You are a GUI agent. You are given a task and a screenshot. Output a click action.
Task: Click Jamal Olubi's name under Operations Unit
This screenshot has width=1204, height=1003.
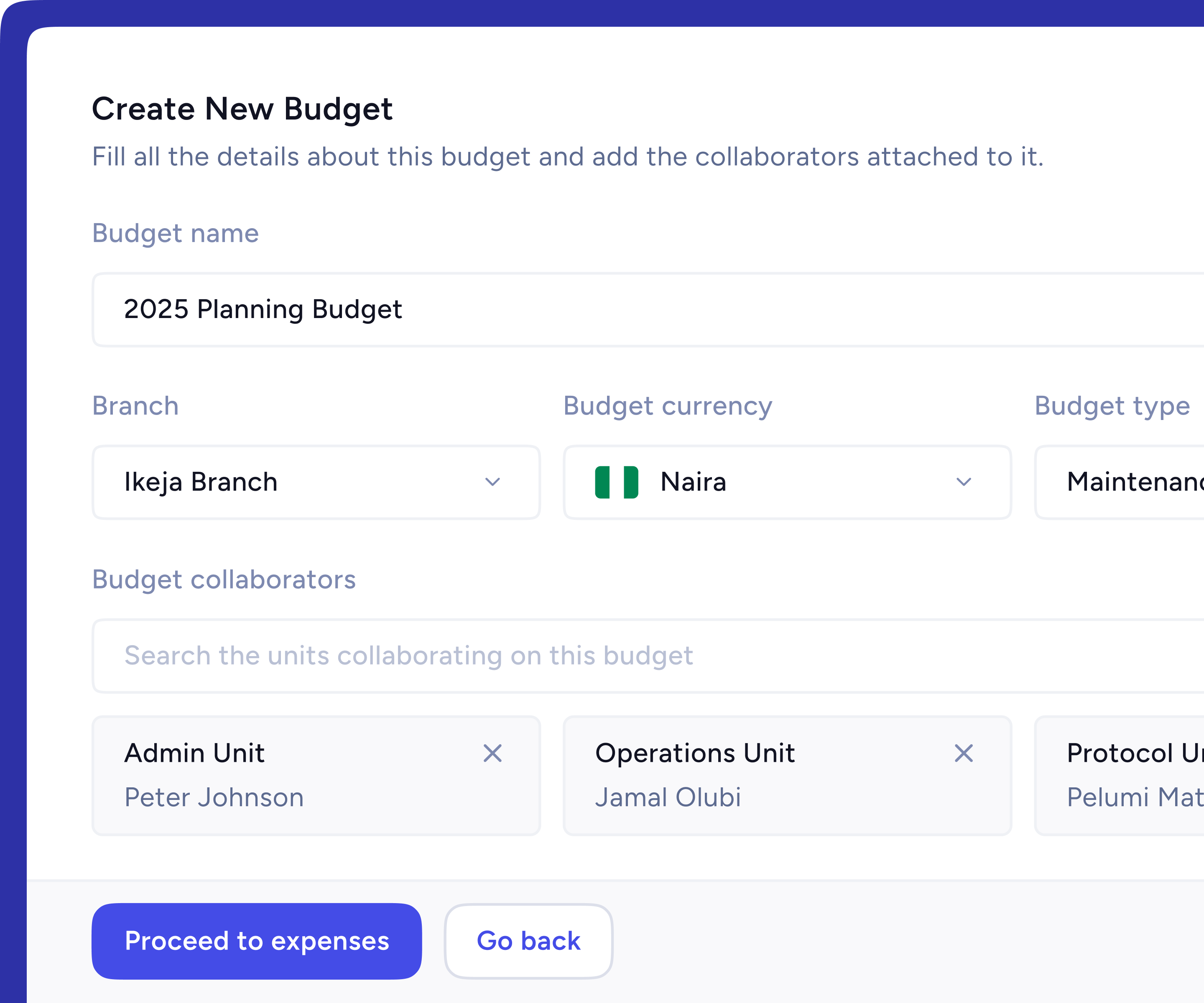669,797
